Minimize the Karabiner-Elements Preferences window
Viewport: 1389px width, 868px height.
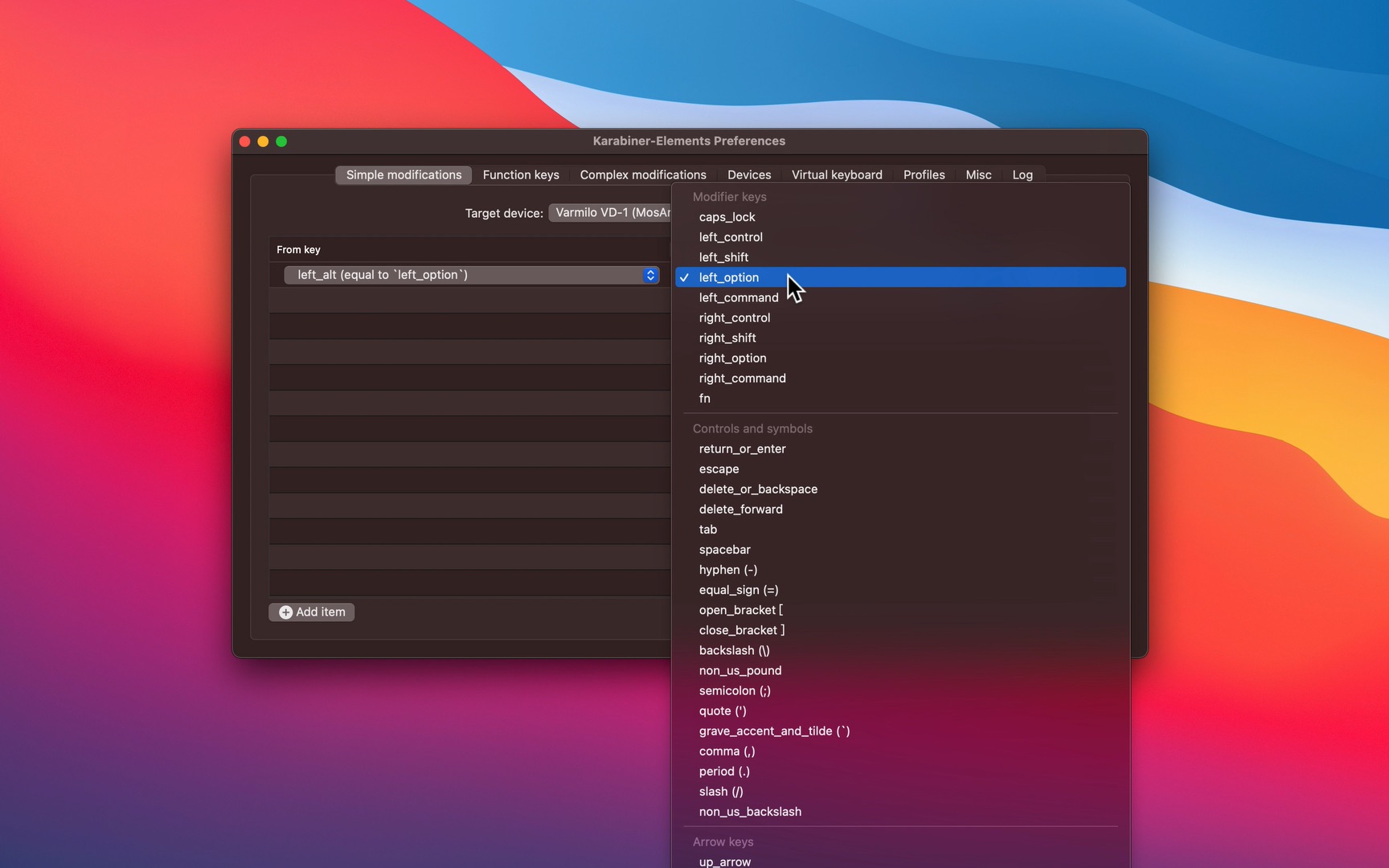pyautogui.click(x=263, y=141)
